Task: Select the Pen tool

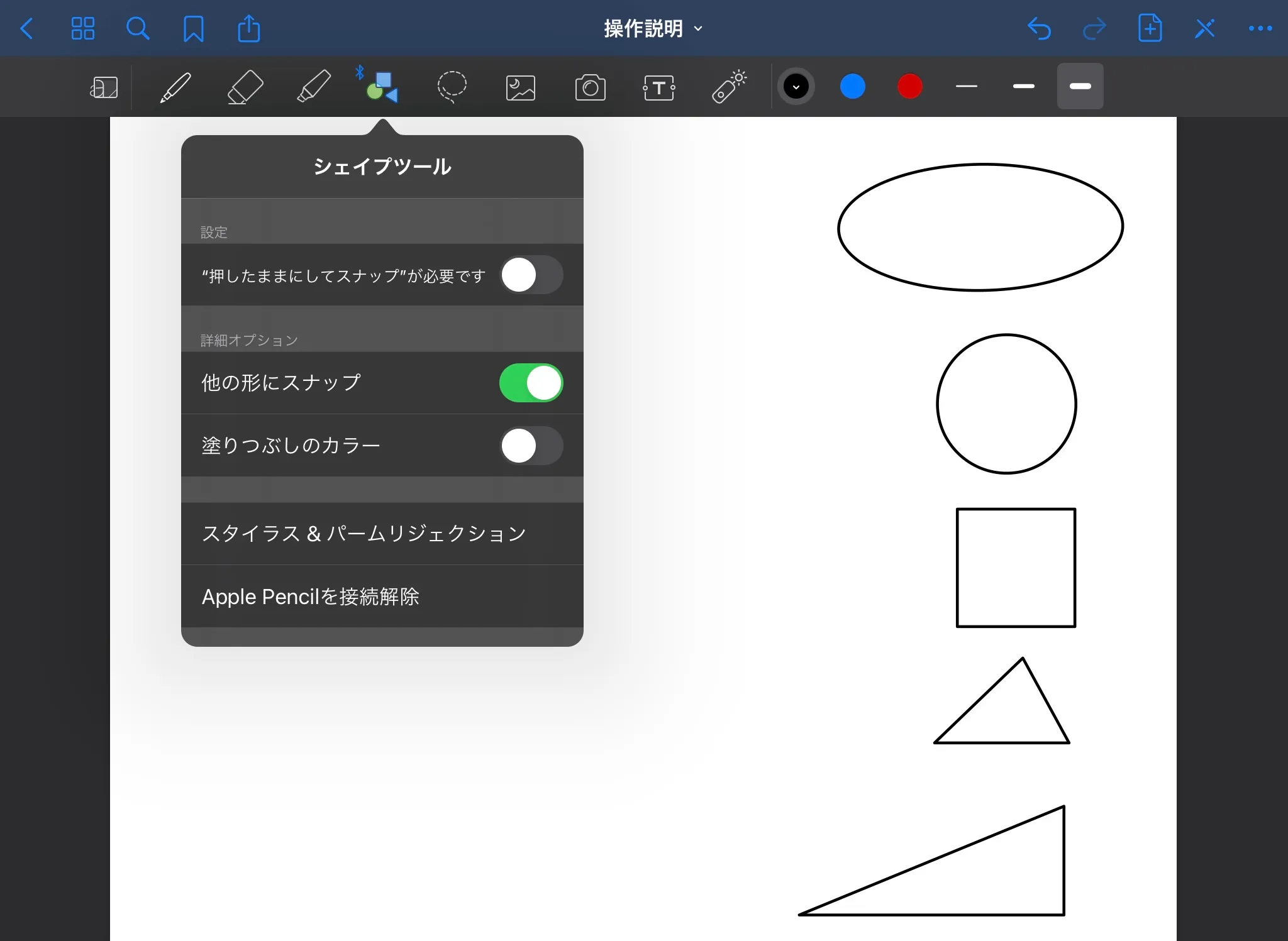Action: [x=175, y=87]
